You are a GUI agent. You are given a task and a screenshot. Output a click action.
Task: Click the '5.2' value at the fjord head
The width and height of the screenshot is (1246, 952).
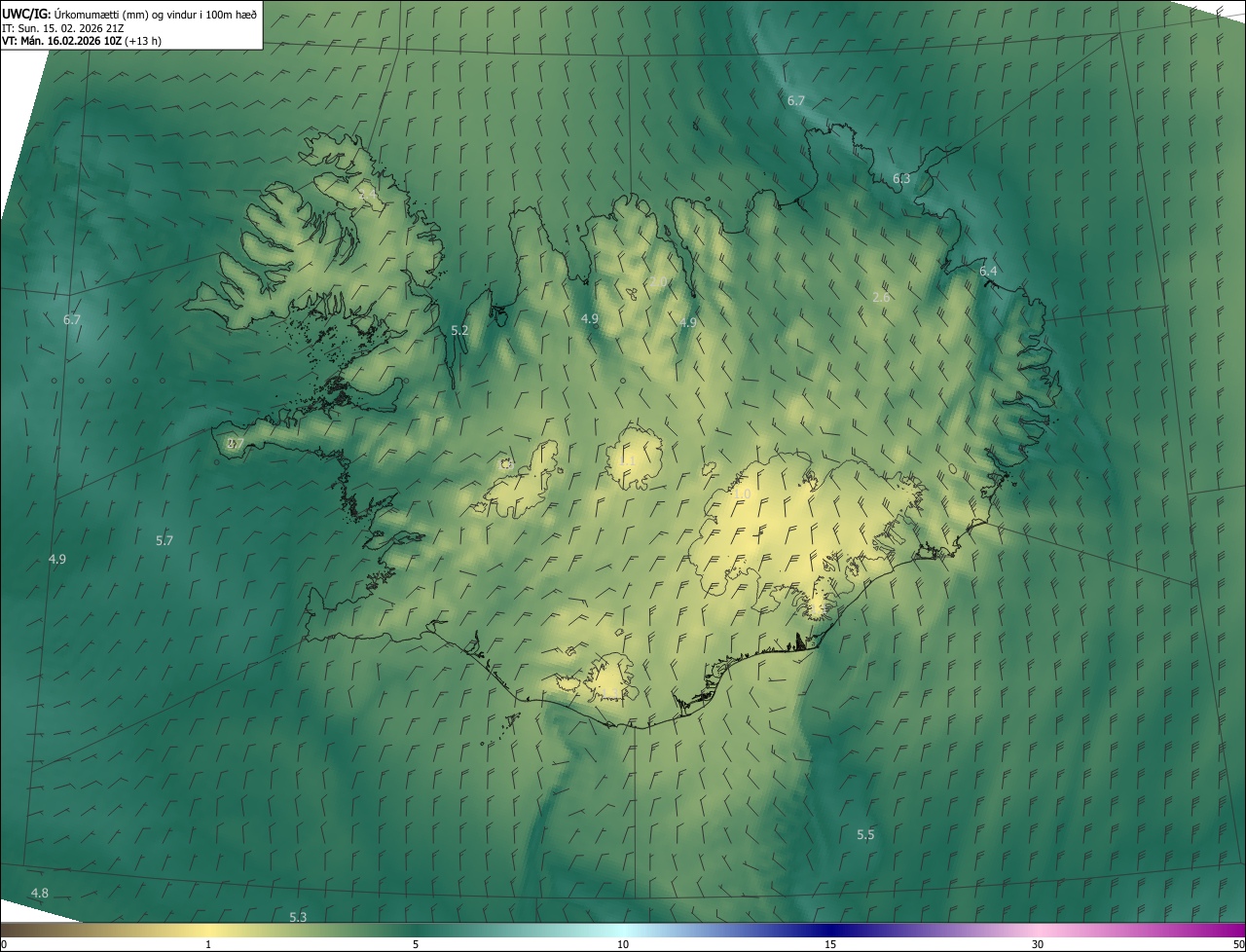(x=459, y=330)
